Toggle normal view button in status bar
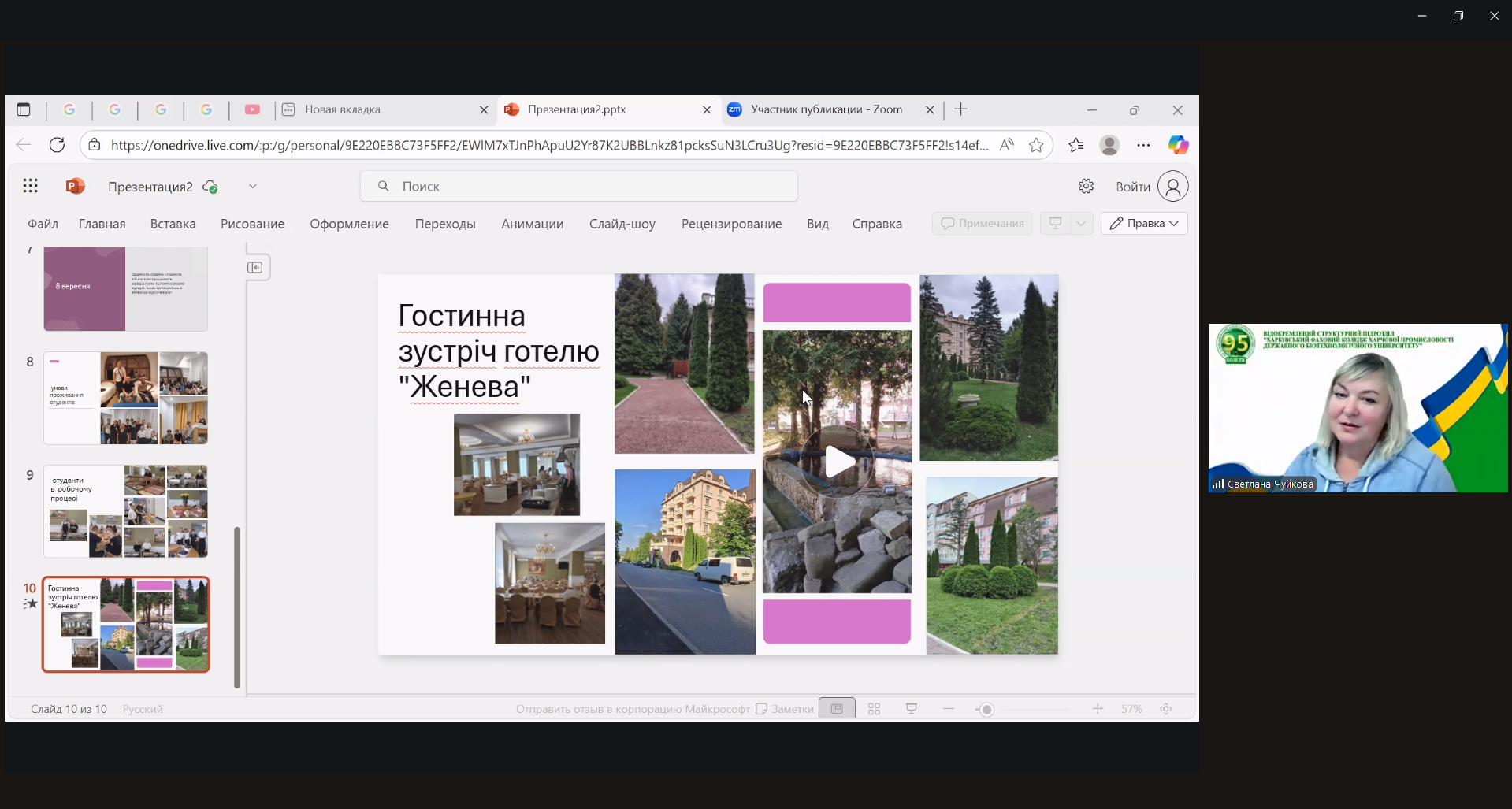 tap(837, 709)
